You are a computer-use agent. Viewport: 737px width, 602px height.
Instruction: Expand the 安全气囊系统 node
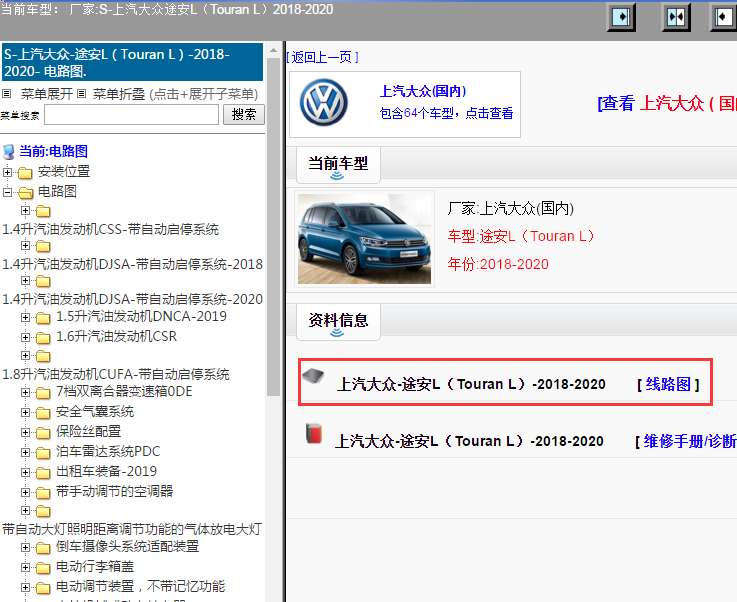click(25, 413)
